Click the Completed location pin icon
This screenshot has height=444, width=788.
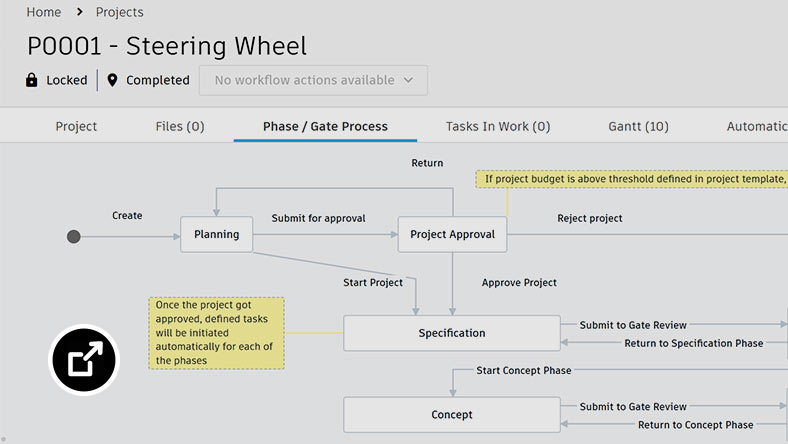(x=112, y=80)
